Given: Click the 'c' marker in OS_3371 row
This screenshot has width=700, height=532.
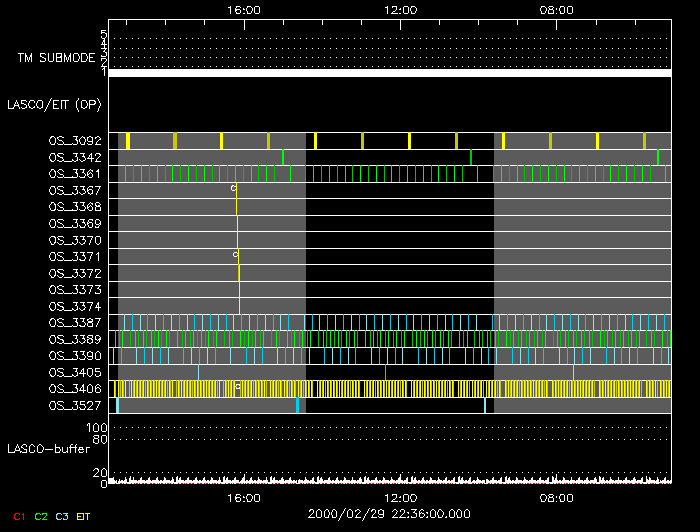Looking at the screenshot, I should point(235,255).
